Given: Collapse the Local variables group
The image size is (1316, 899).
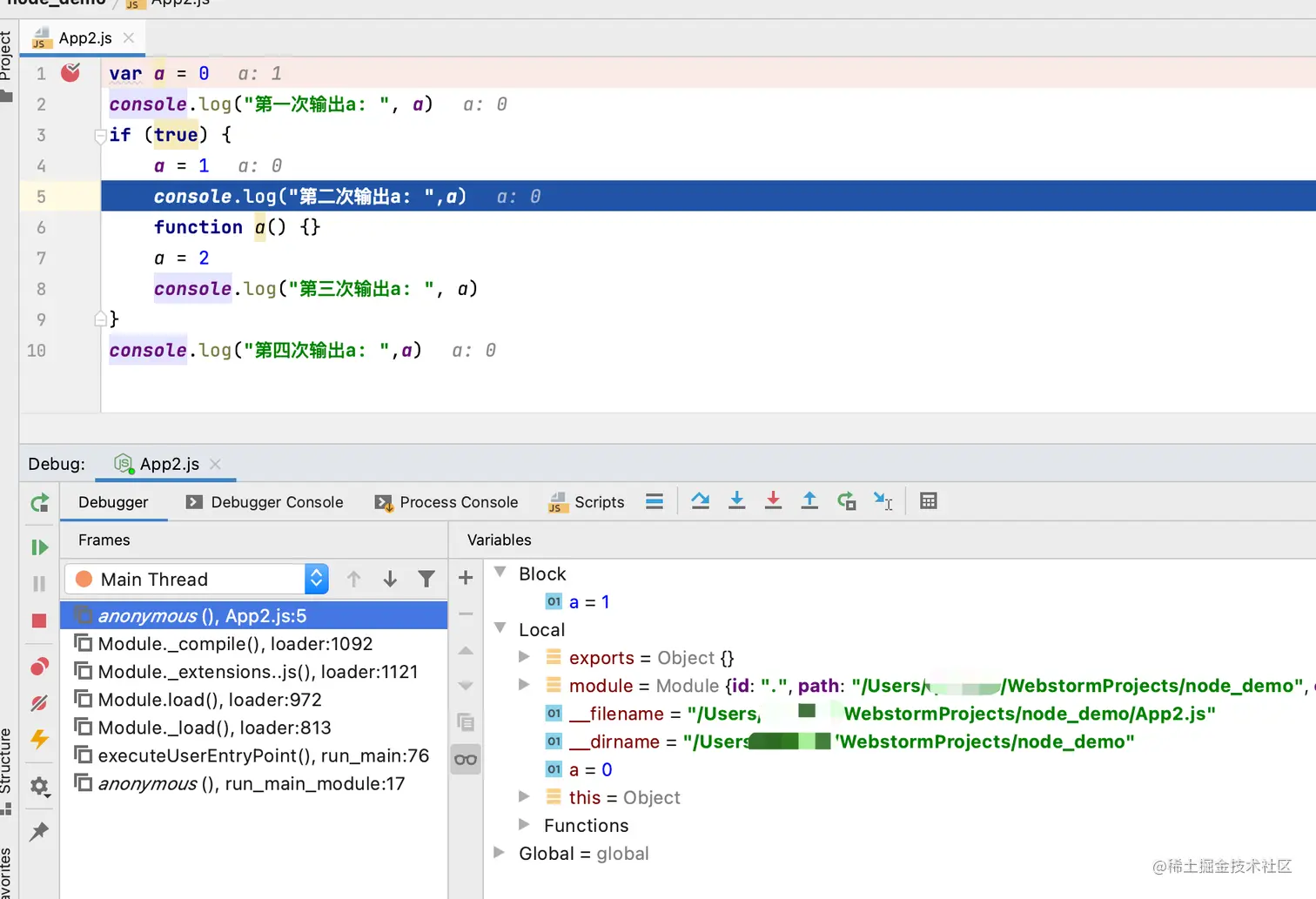Looking at the screenshot, I should (500, 628).
